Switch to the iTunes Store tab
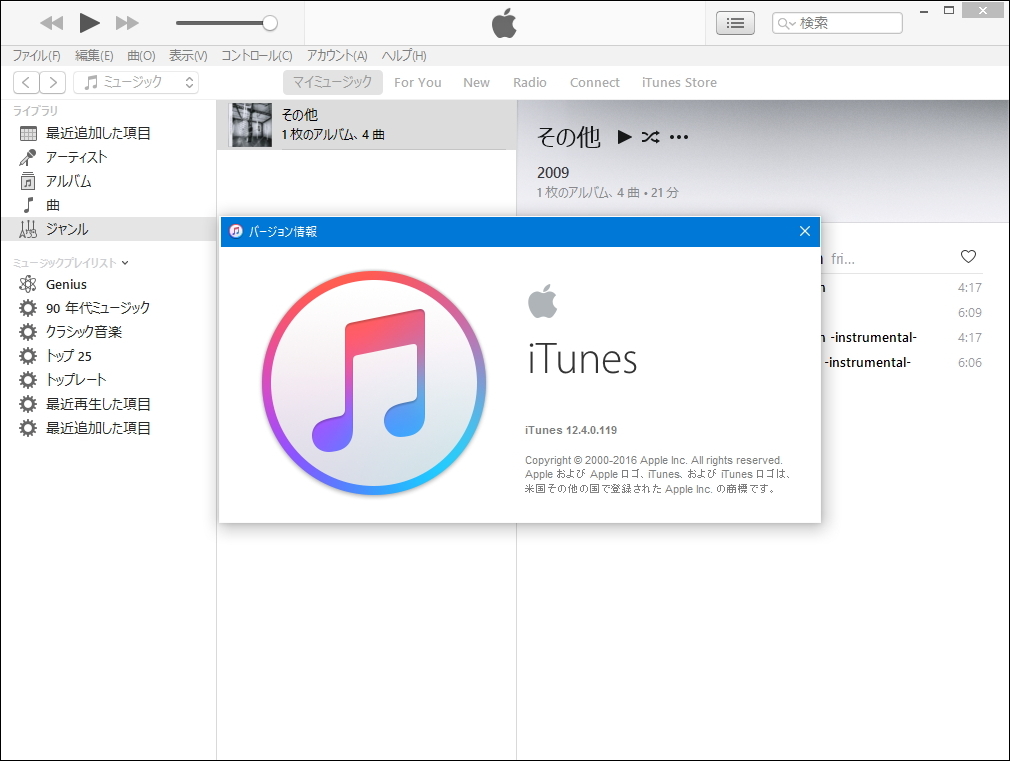This screenshot has width=1010, height=761. (679, 82)
